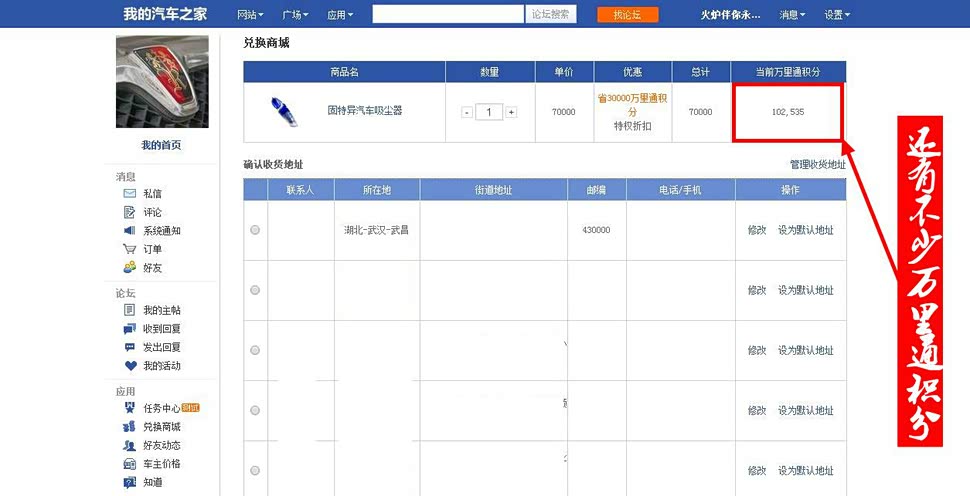The height and width of the screenshot is (496, 970).
Task: Open the 消息 dropdown in the header
Action: [792, 15]
